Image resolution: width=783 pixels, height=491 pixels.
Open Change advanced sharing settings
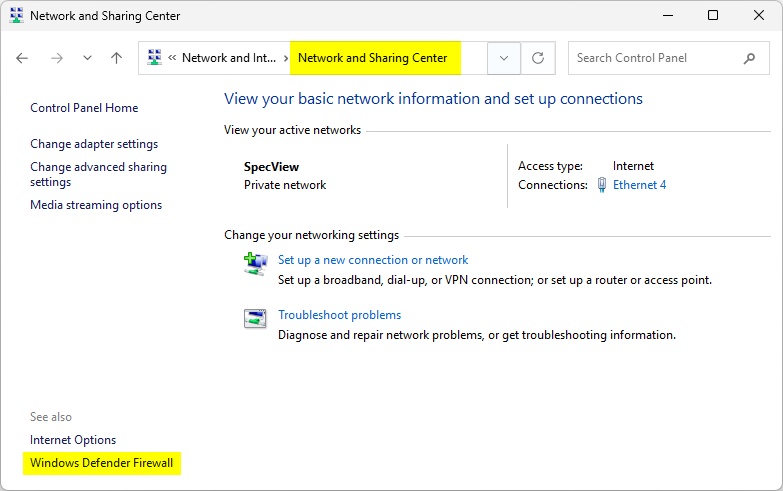[x=98, y=174]
